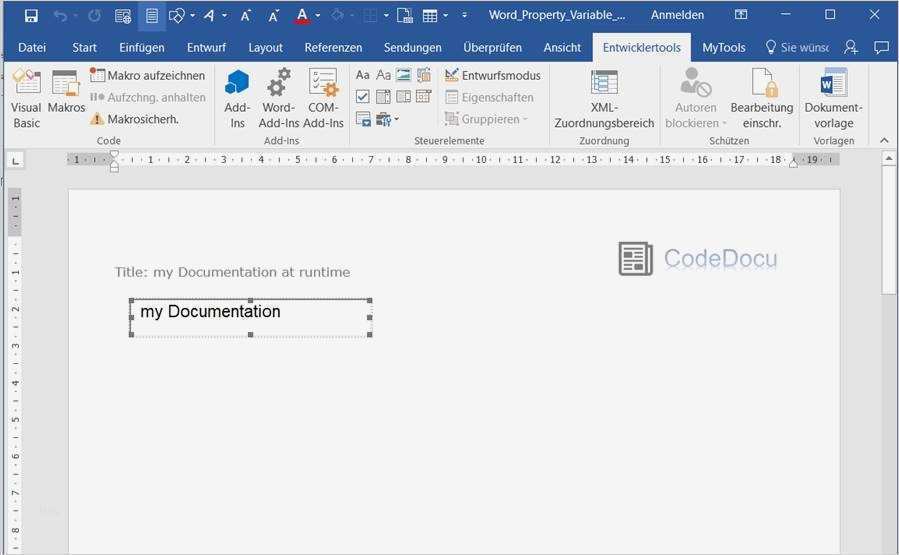This screenshot has width=899, height=555.
Task: Open the shapes dropdown arrow
Action: pos(192,15)
